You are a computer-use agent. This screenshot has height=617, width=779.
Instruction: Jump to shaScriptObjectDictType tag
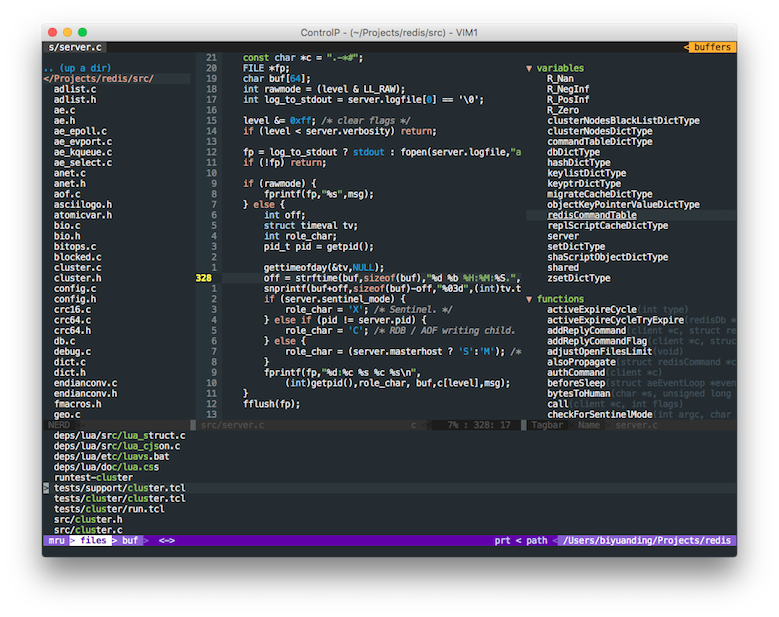[608, 257]
